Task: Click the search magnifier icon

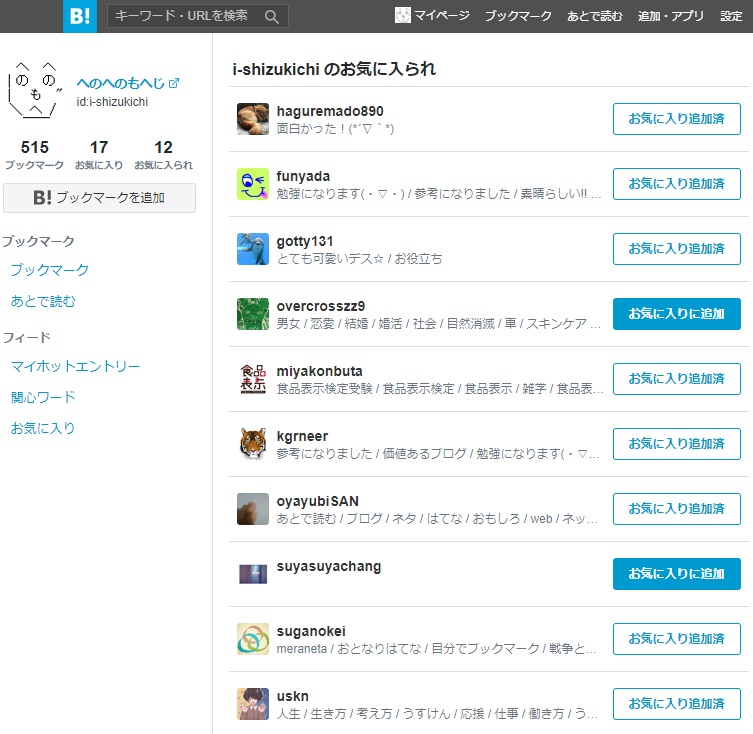Action: click(x=272, y=17)
